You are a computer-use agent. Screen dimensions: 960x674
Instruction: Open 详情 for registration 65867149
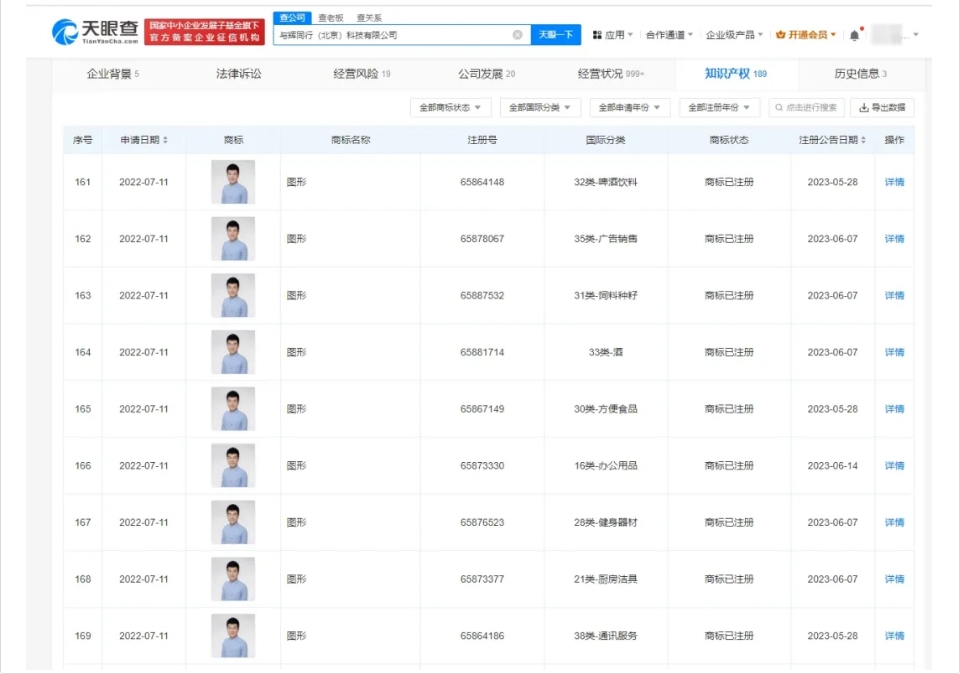894,409
